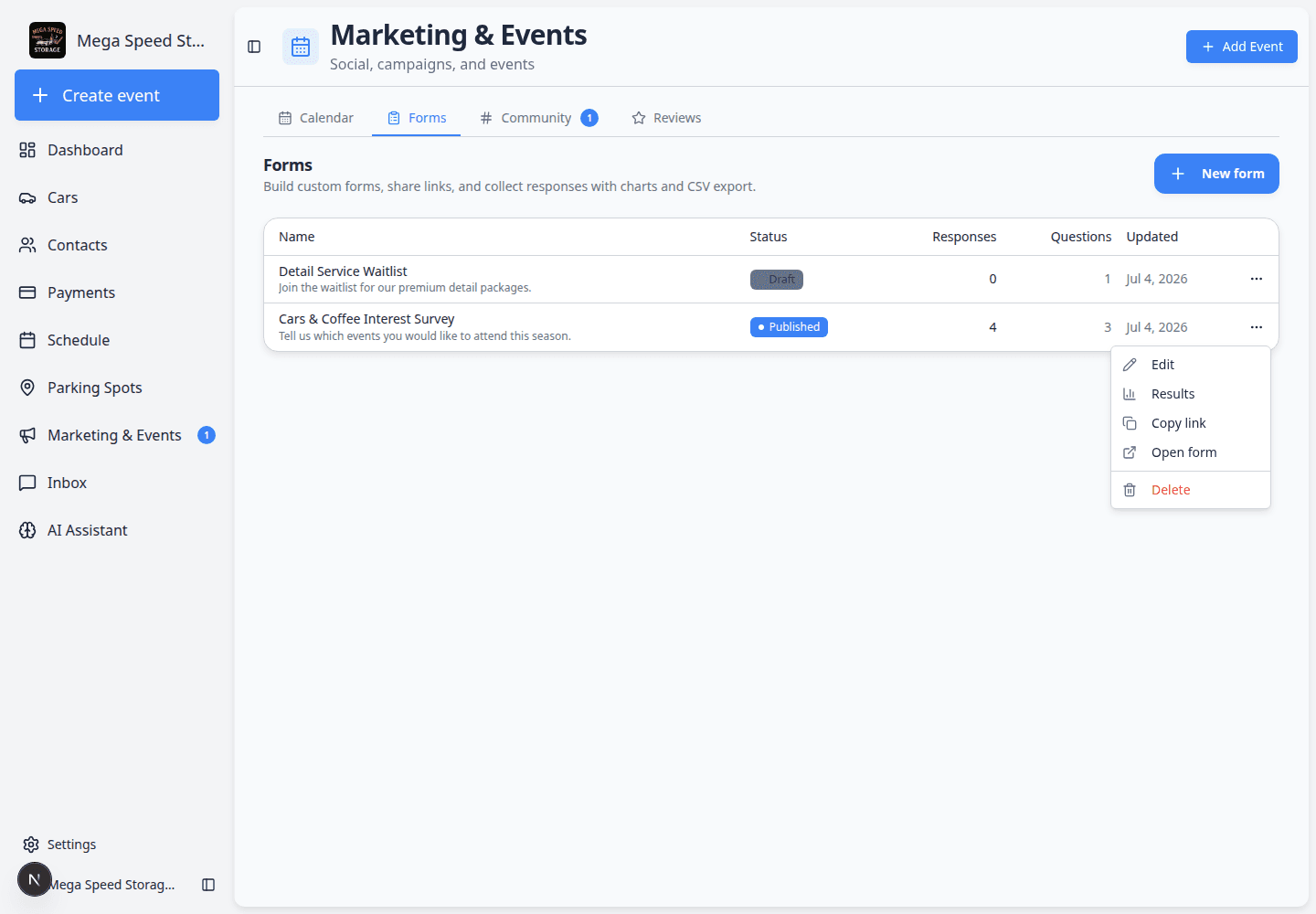Open Contacts in the sidebar
Viewport: 1316px width, 914px height.
point(117,245)
